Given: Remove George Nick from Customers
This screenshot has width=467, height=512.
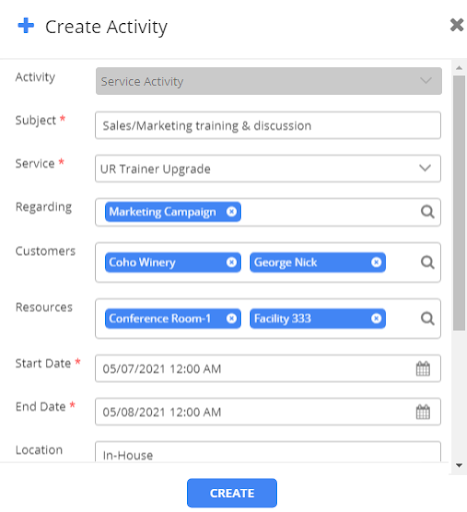Looking at the screenshot, I should click(x=376, y=262).
